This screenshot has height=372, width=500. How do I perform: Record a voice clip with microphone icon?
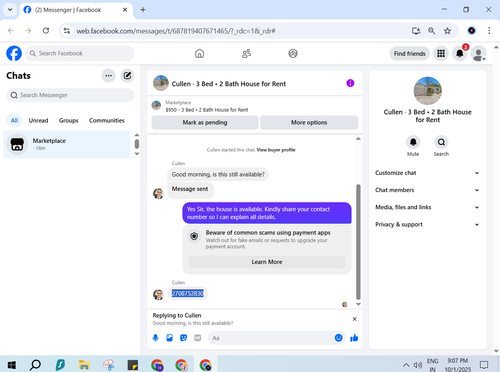[155, 338]
